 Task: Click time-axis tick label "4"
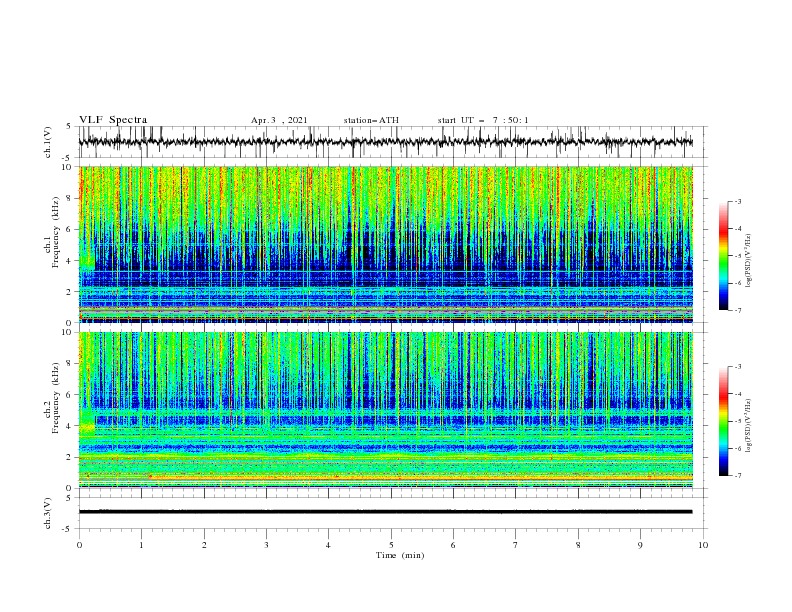click(x=329, y=545)
